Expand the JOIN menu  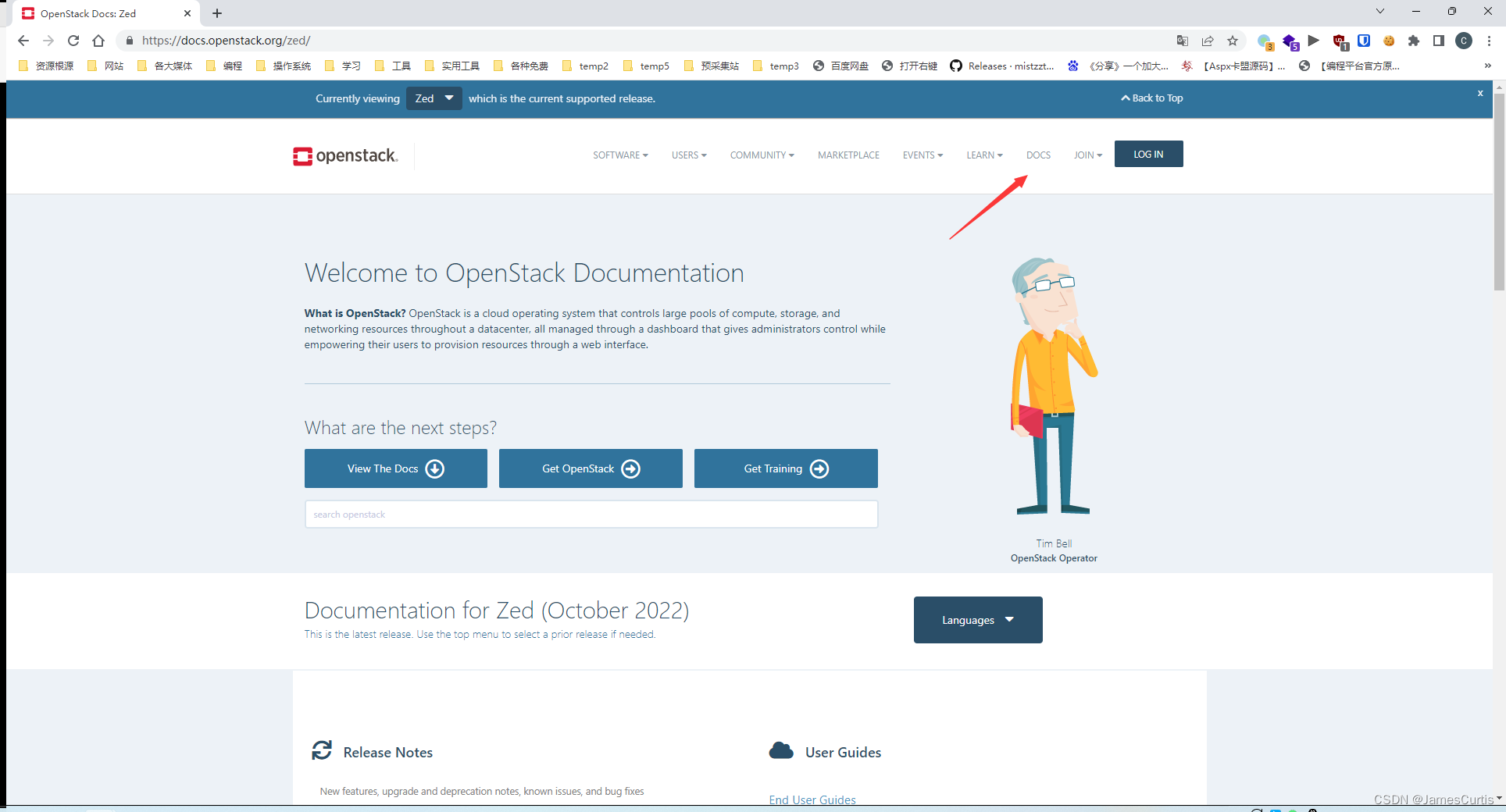tap(1088, 155)
